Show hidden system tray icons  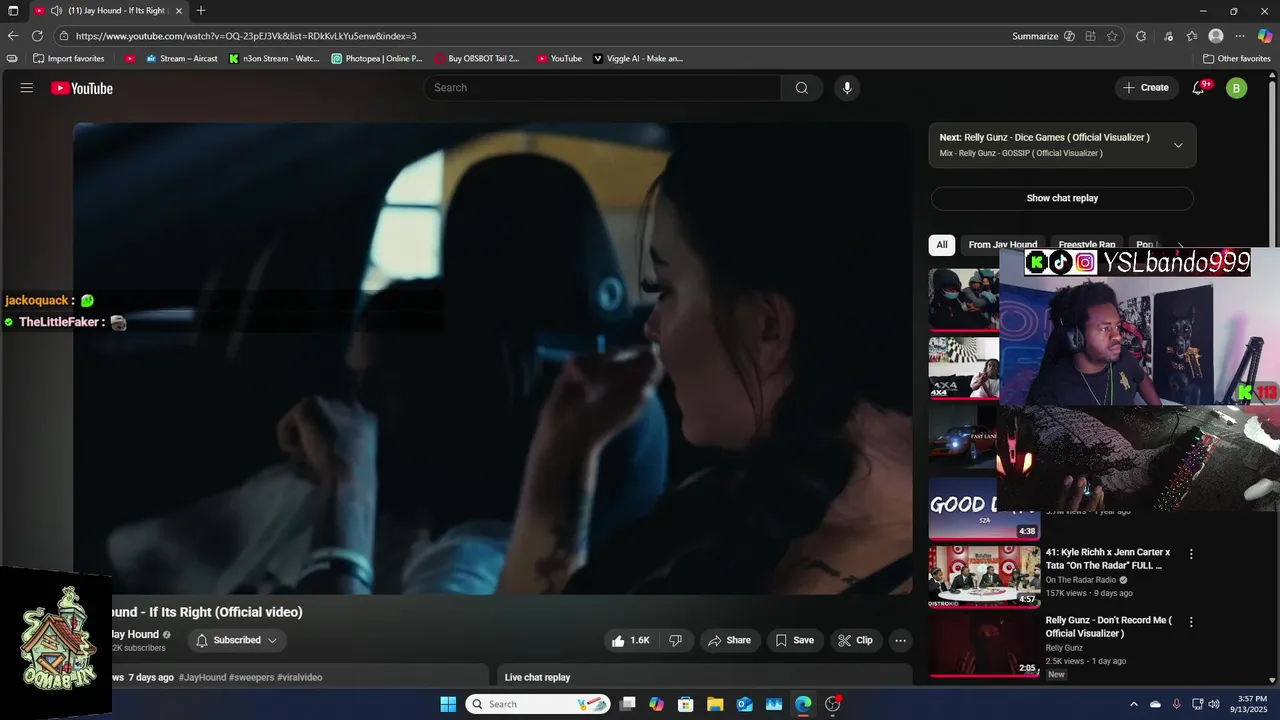[x=1133, y=704]
